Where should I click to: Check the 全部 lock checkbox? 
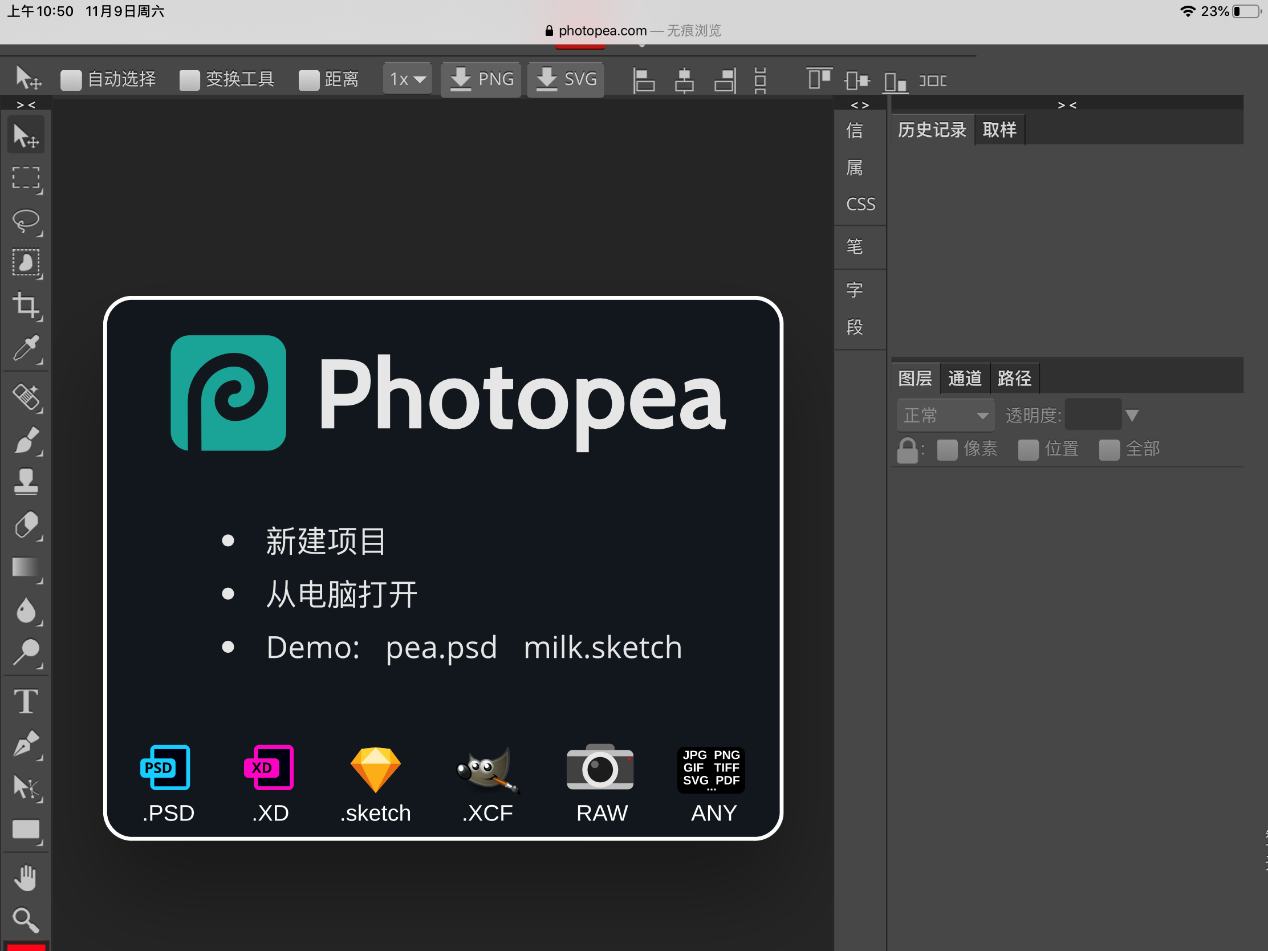click(1109, 450)
